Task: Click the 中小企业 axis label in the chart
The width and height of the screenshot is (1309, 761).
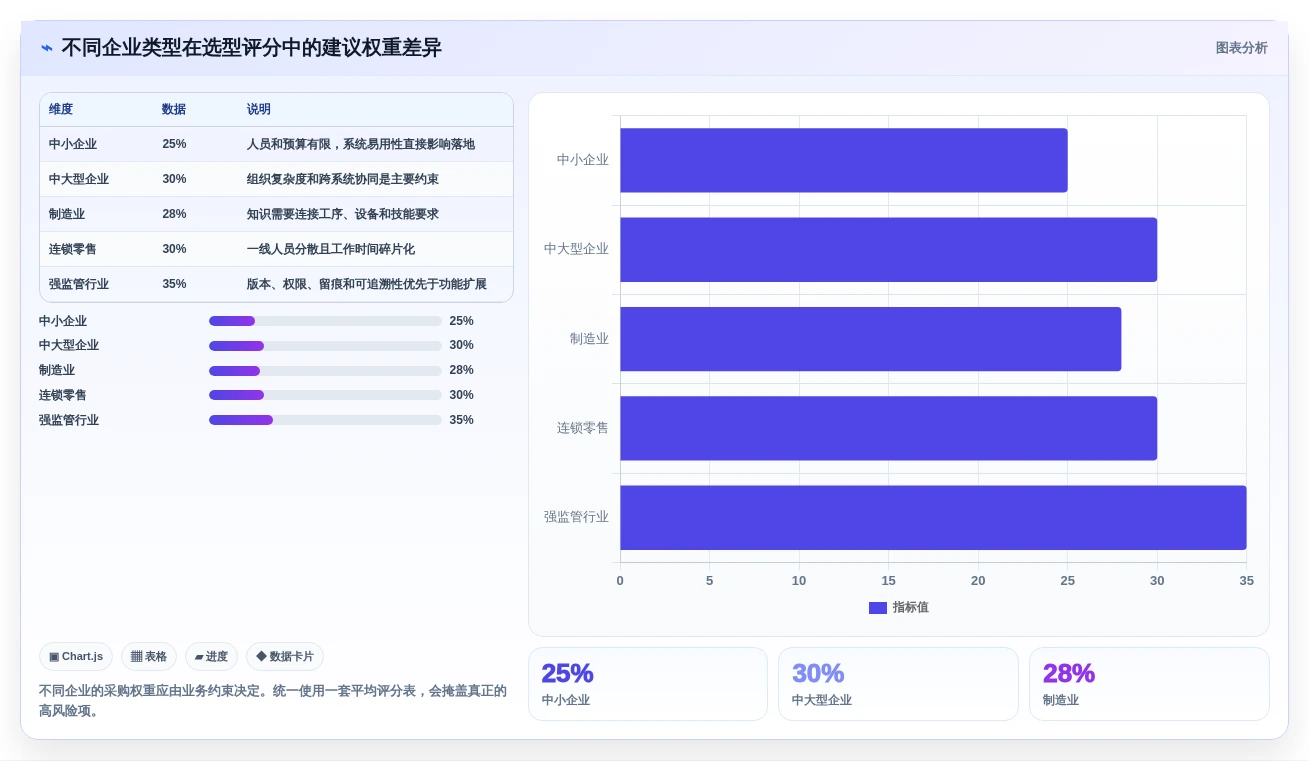Action: point(583,160)
